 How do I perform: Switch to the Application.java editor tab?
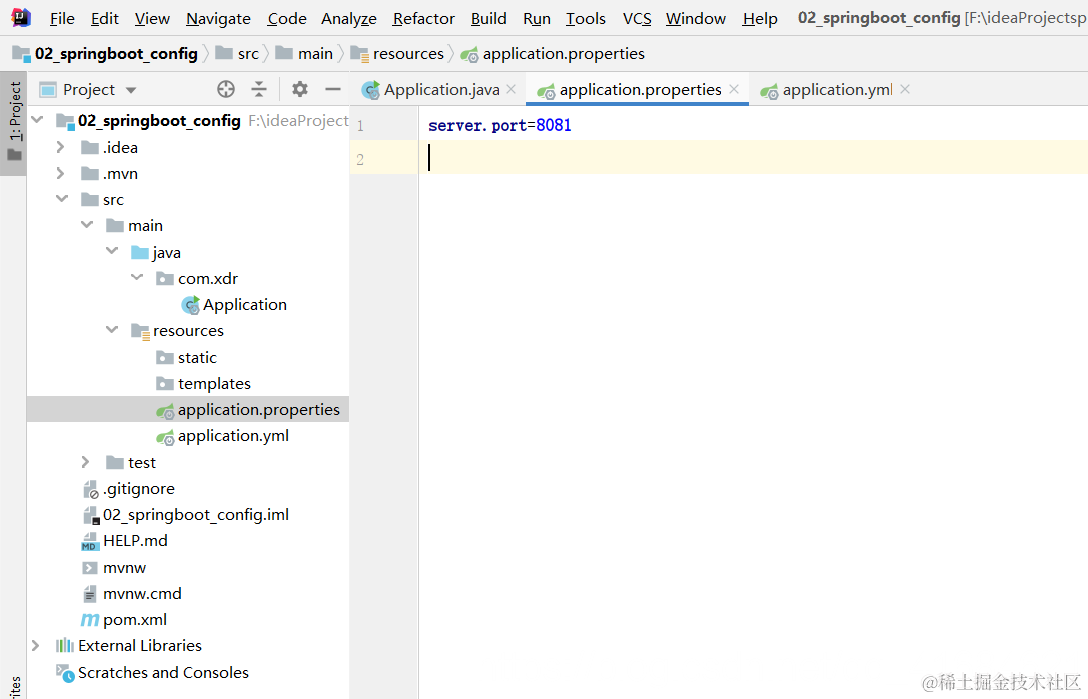pos(441,90)
